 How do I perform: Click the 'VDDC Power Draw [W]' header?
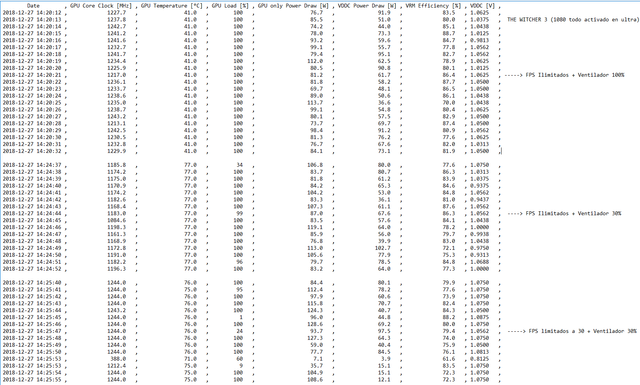pos(367,6)
